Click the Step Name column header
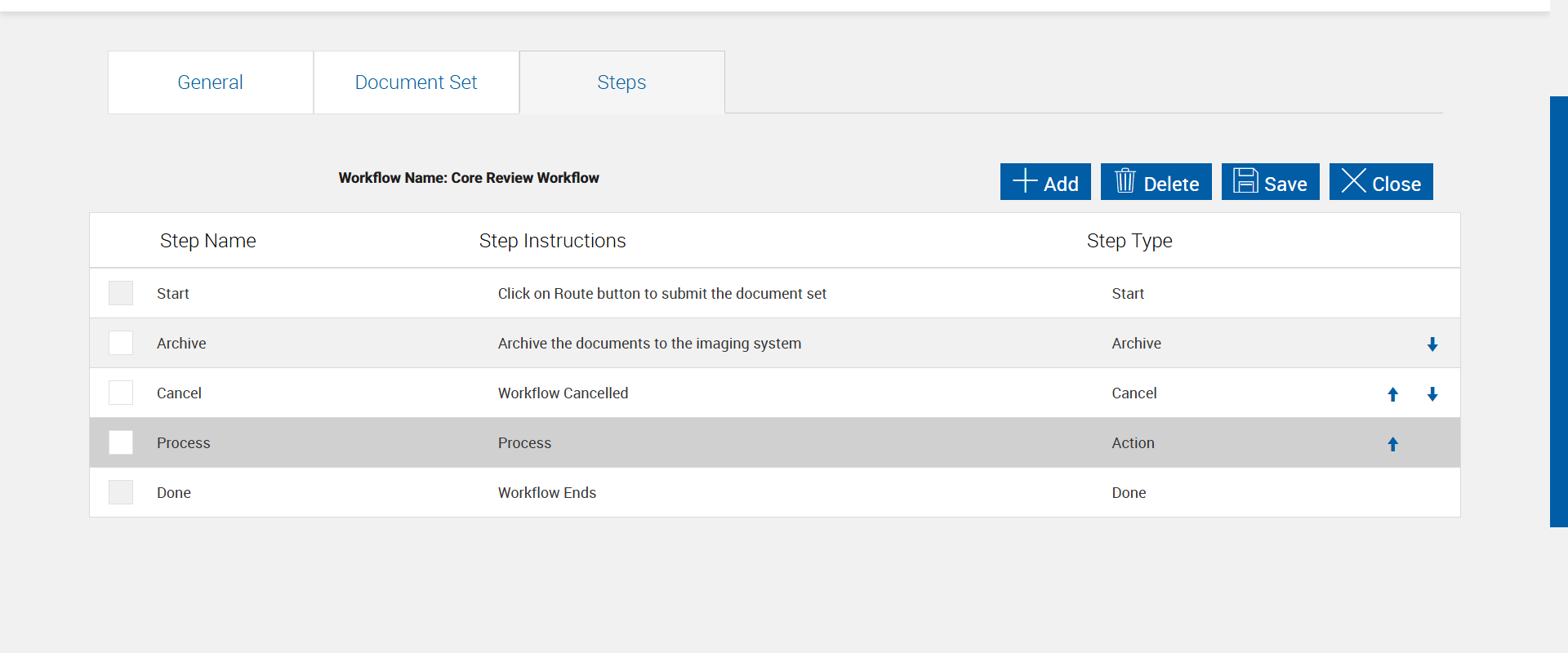The height and width of the screenshot is (653, 1568). (208, 241)
